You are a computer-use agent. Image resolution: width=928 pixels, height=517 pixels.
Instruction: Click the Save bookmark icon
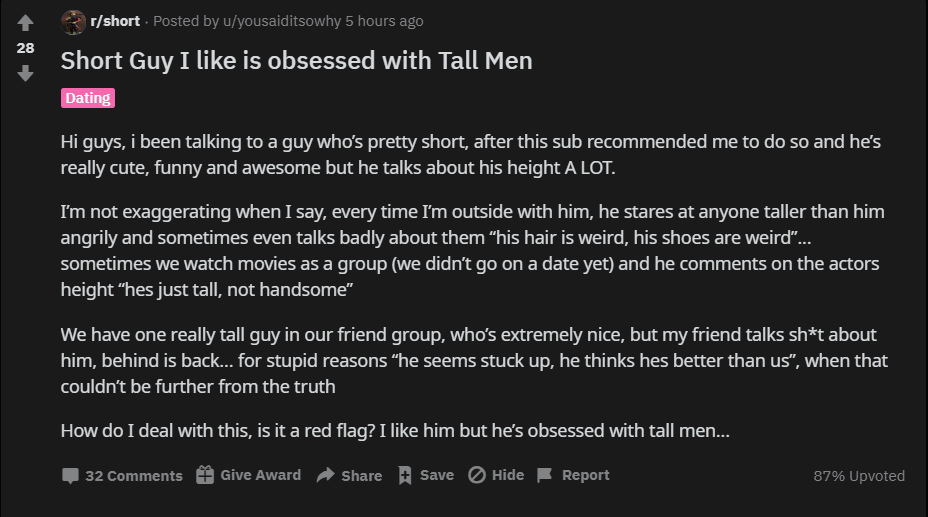(x=405, y=476)
